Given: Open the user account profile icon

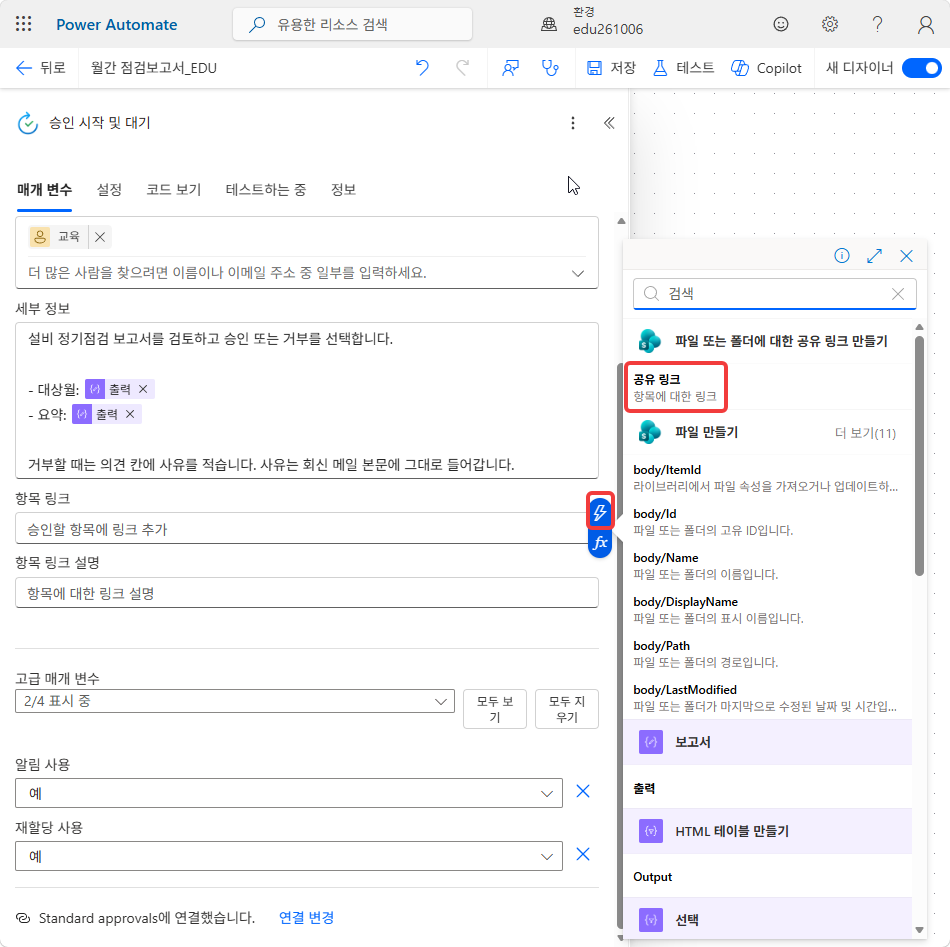Looking at the screenshot, I should pos(925,24).
